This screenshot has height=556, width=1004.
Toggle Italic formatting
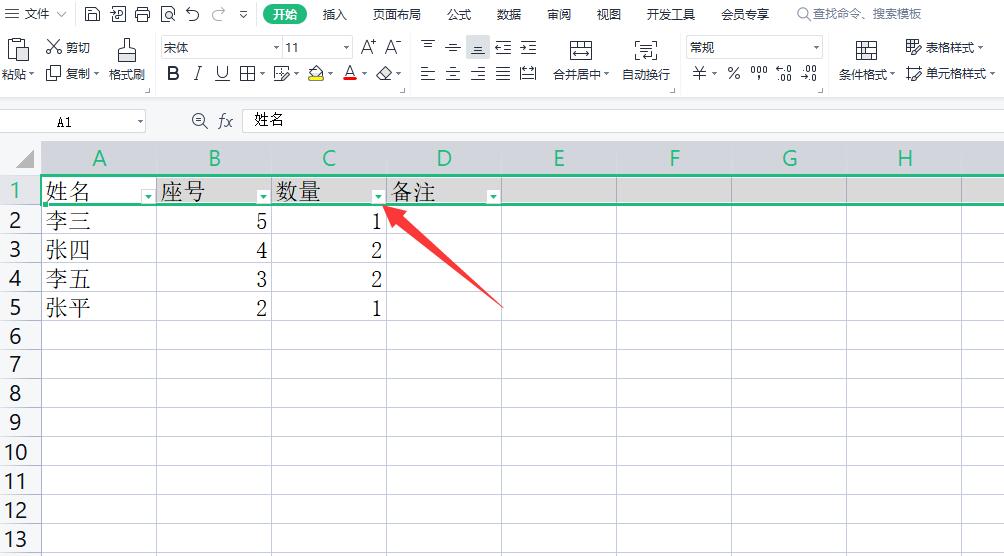[198, 73]
